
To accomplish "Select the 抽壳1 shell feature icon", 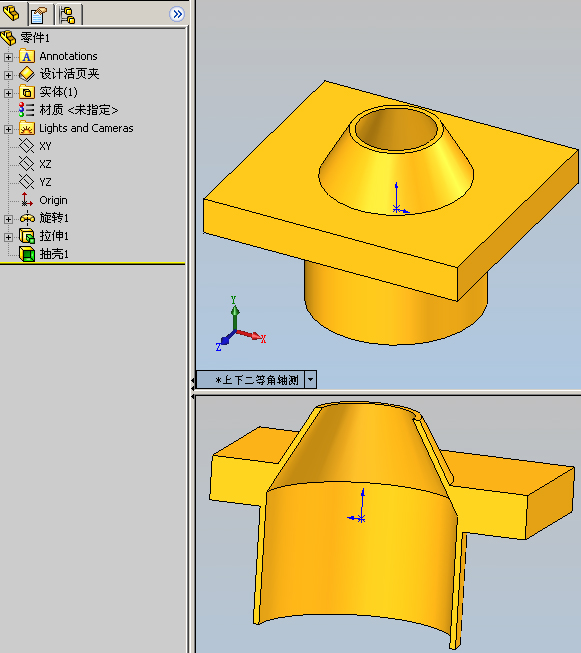I will pyautogui.click(x=27, y=254).
